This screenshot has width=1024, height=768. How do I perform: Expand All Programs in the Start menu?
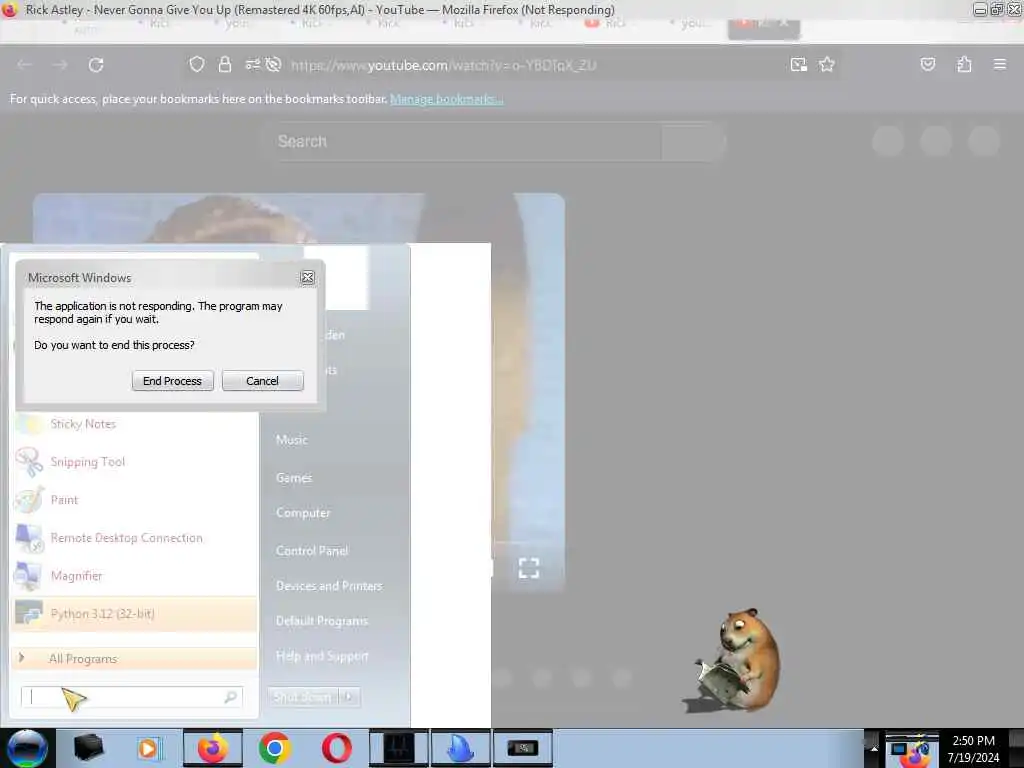point(135,658)
